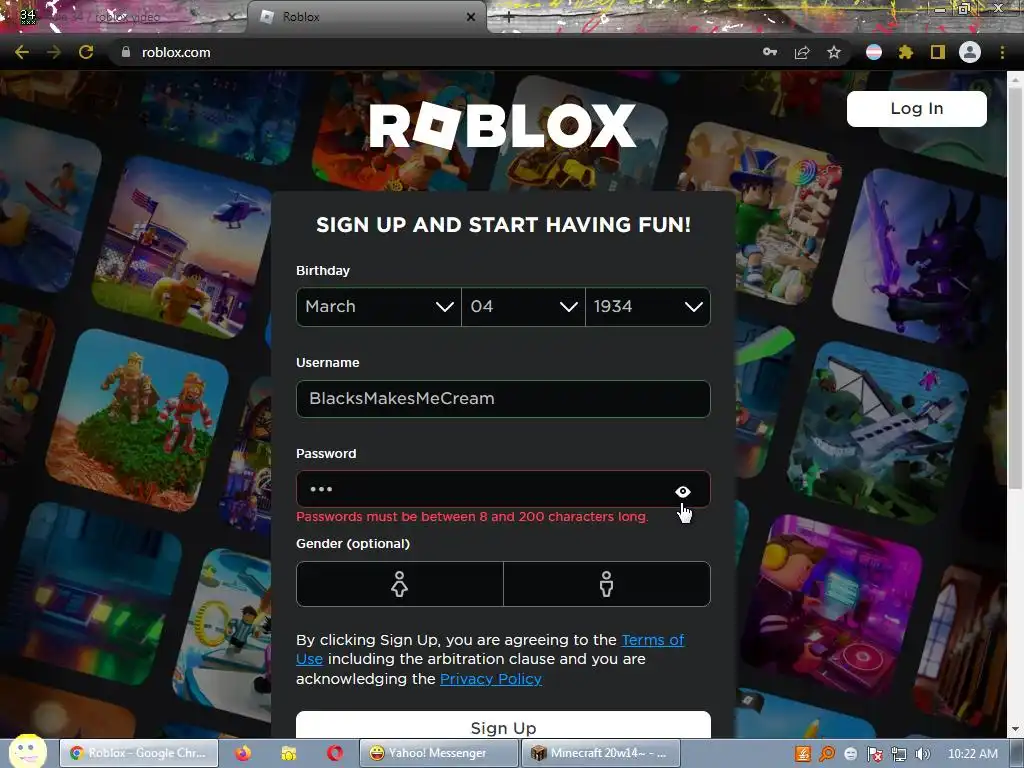Switch to the Roblox tab

366,17
